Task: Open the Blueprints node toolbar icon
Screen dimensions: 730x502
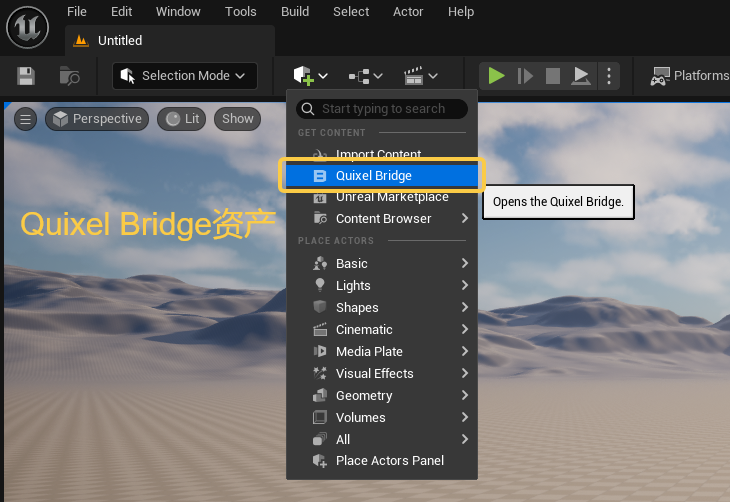Action: (359, 76)
